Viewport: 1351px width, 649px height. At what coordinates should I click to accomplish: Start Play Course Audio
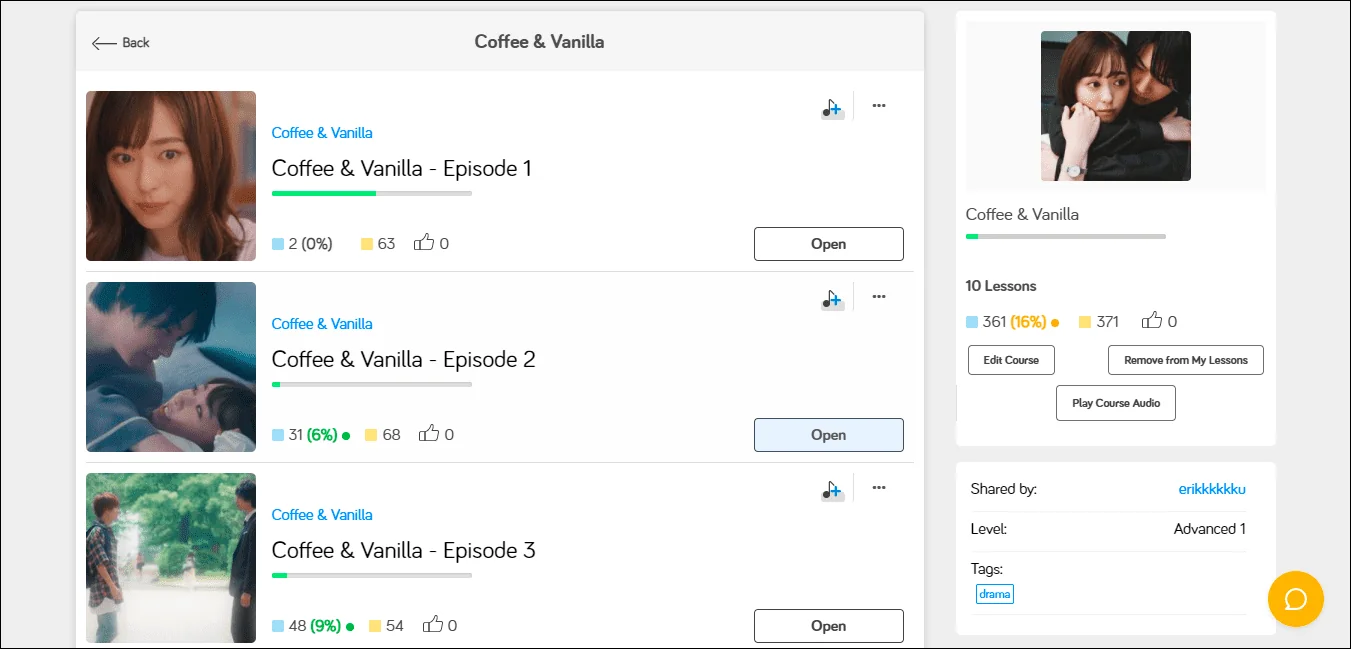coord(1115,403)
